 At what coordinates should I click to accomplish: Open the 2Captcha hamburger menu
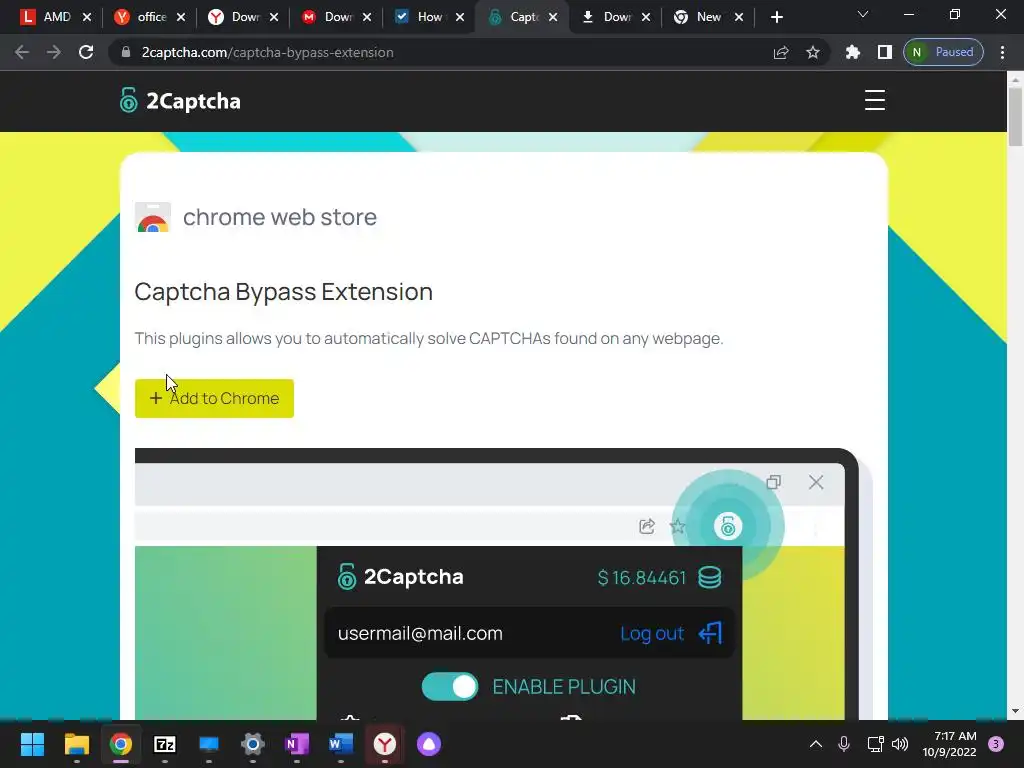click(x=874, y=101)
